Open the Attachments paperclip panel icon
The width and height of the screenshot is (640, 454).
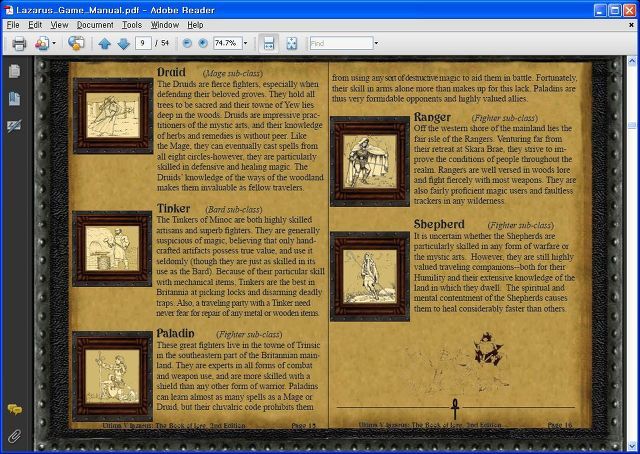14,436
